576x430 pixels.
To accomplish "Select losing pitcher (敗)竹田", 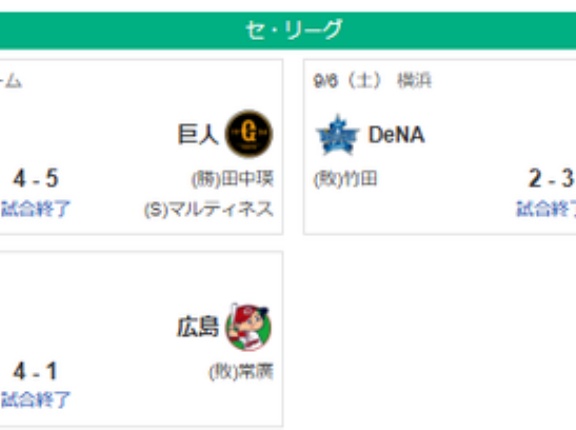I will [345, 179].
